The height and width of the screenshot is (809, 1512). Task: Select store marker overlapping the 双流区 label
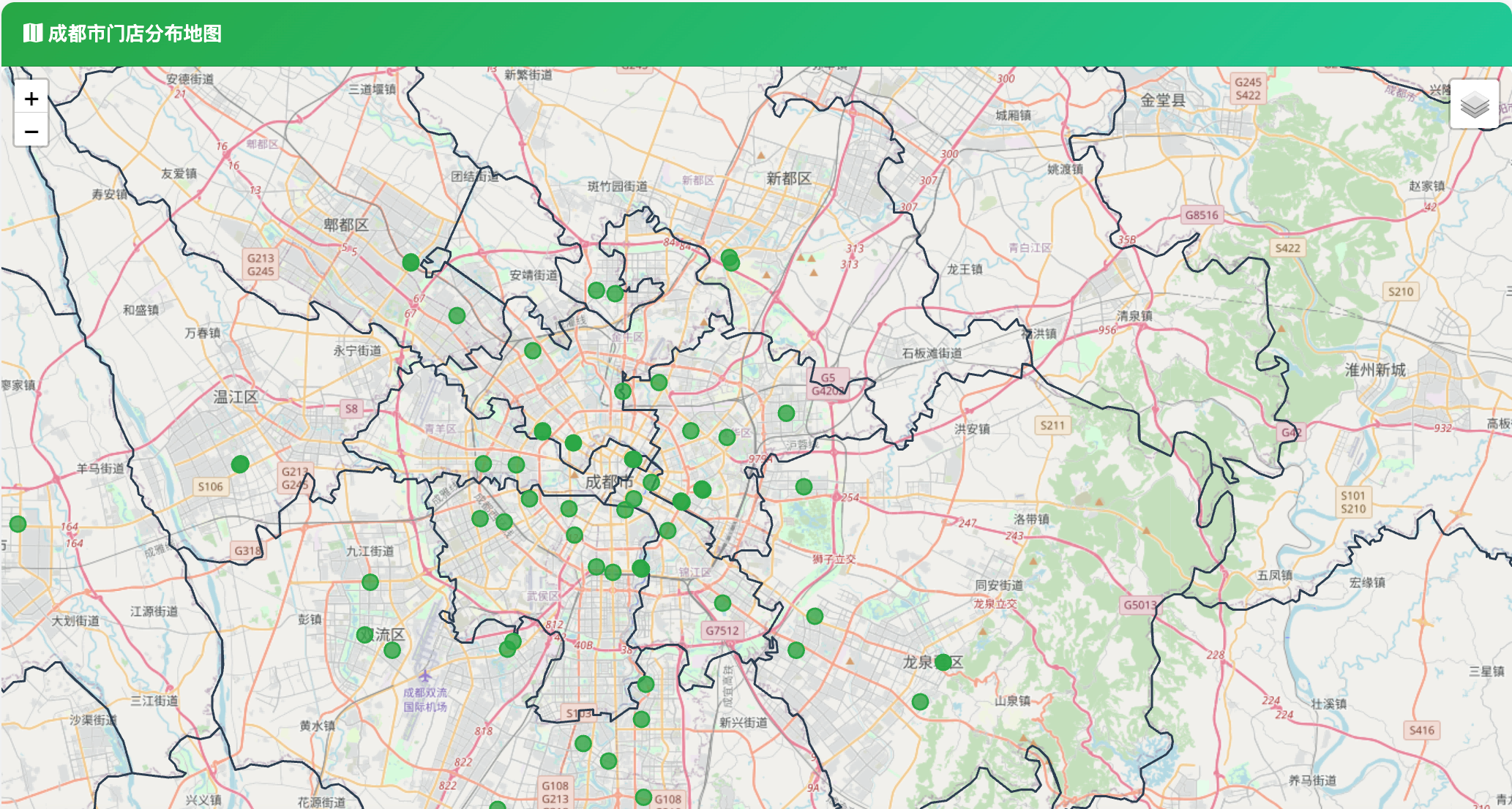pos(364,634)
